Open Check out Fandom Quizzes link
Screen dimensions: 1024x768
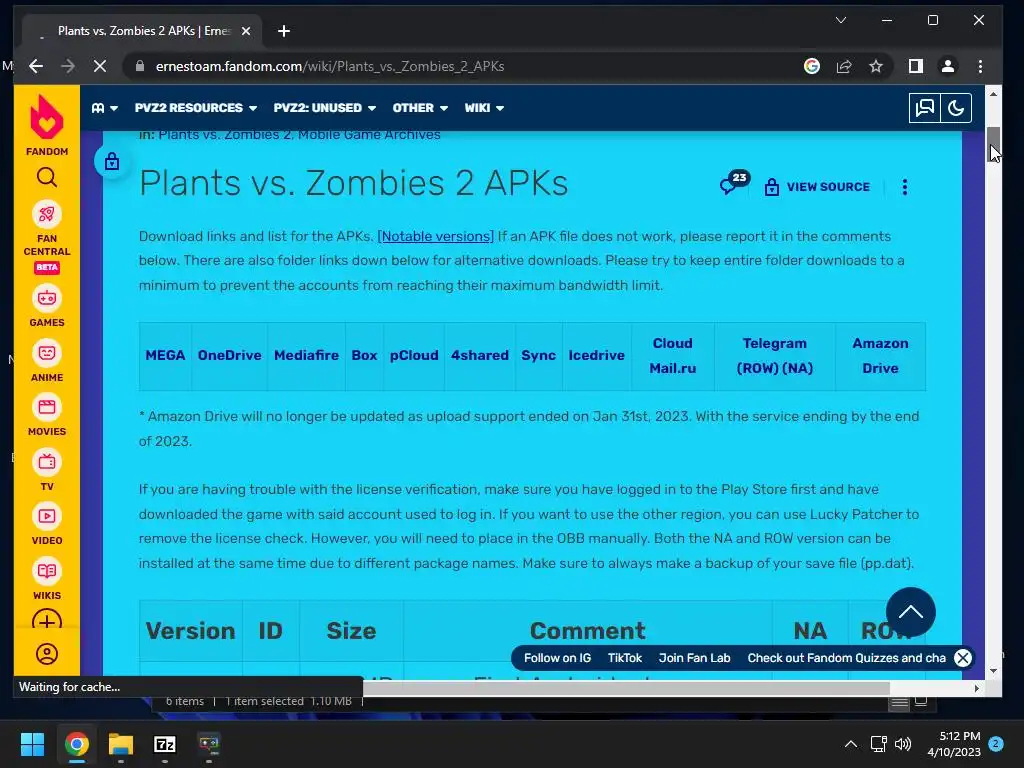(846, 658)
